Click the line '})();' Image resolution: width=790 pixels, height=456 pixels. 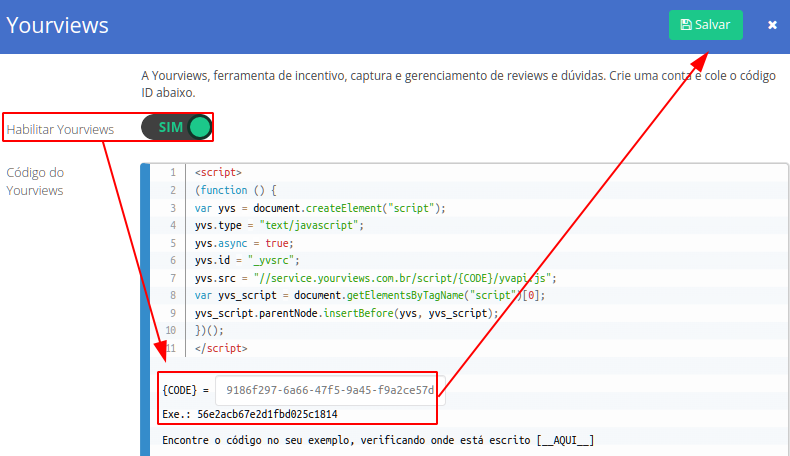[209, 331]
